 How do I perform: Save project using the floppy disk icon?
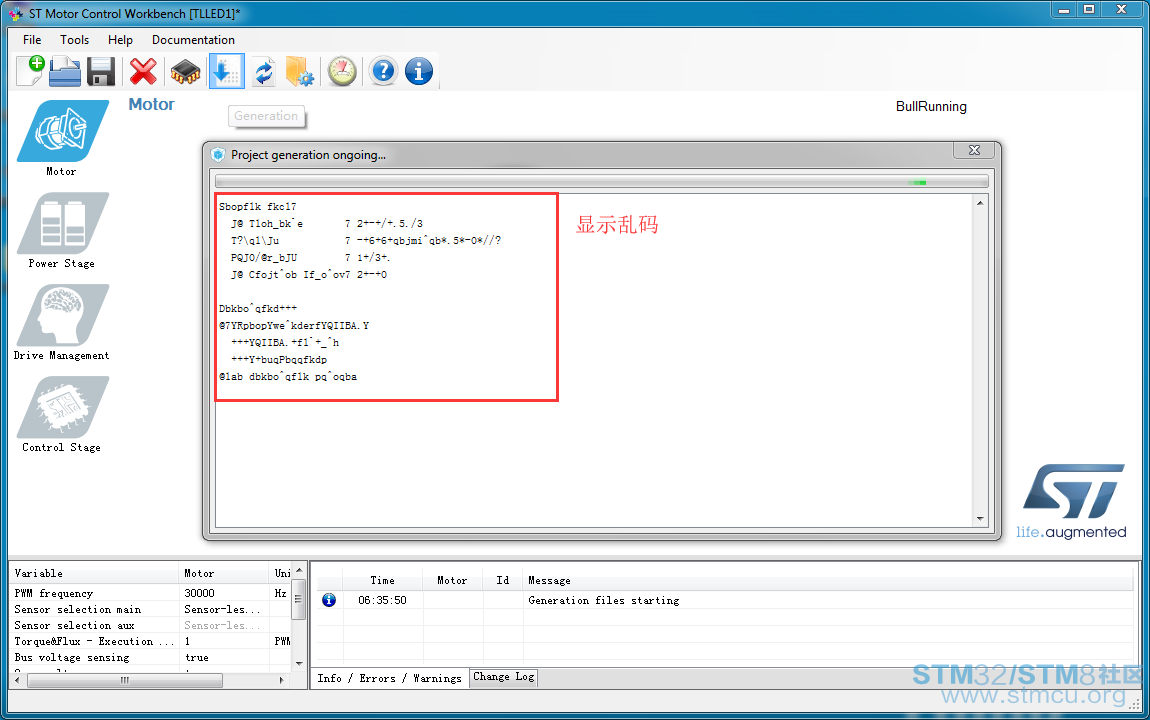pyautogui.click(x=100, y=71)
